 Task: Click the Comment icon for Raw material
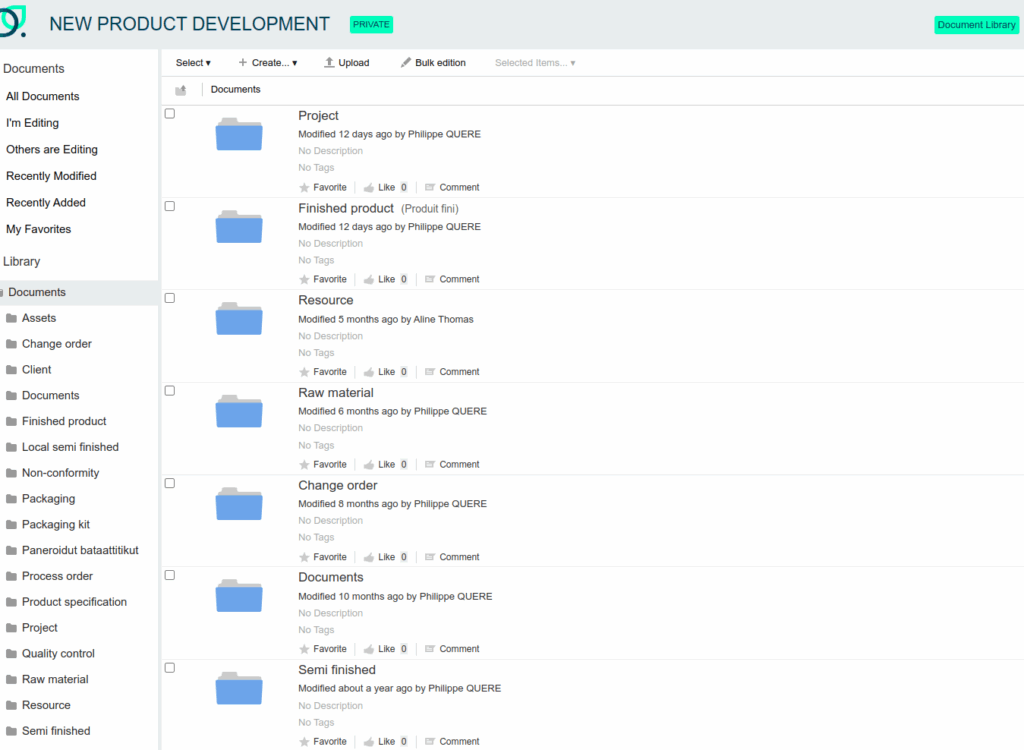(430, 465)
